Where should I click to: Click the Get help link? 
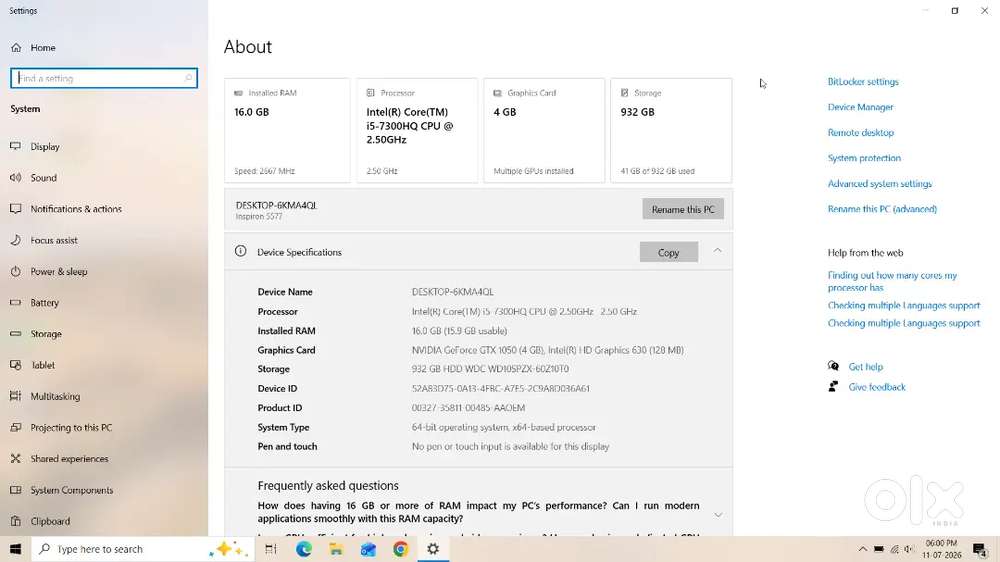(865, 367)
